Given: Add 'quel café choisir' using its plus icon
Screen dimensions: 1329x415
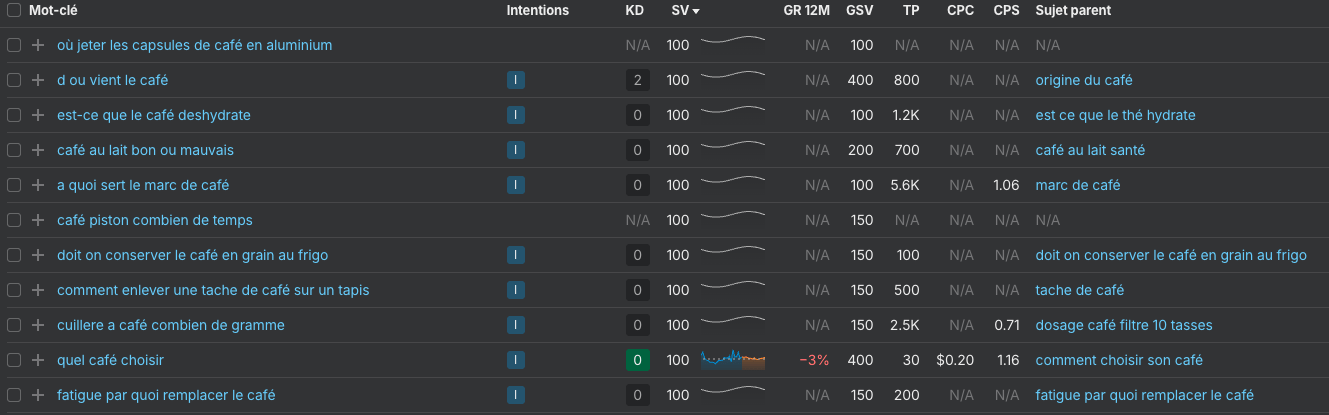Looking at the screenshot, I should 38,360.
